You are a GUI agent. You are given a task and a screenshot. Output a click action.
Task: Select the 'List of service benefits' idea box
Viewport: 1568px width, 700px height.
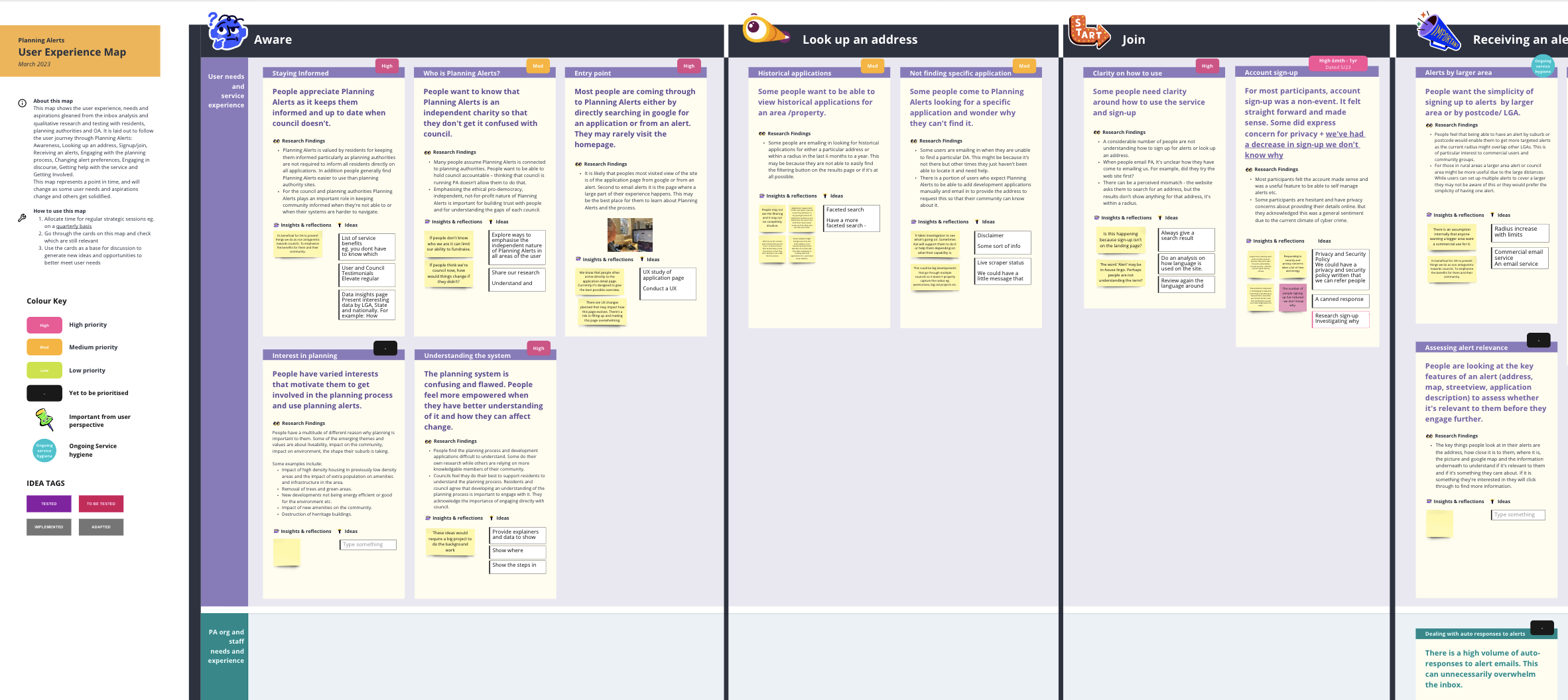367,247
